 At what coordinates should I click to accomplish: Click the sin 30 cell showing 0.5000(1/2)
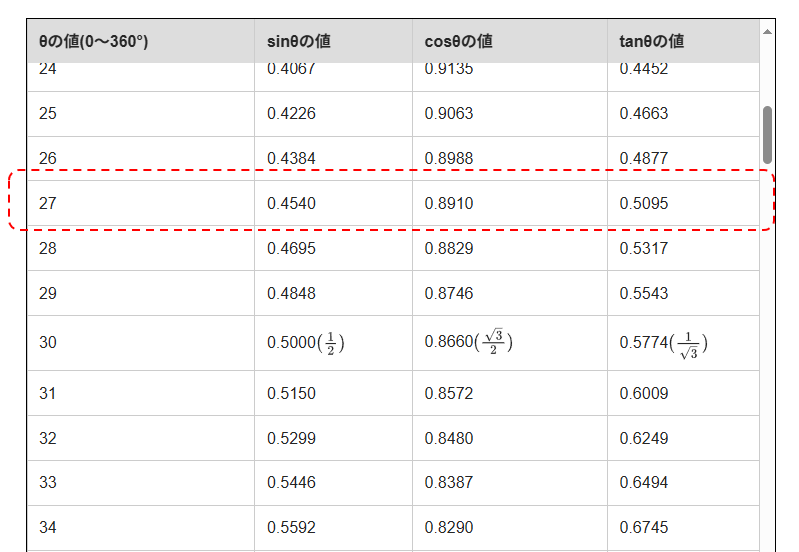point(305,343)
